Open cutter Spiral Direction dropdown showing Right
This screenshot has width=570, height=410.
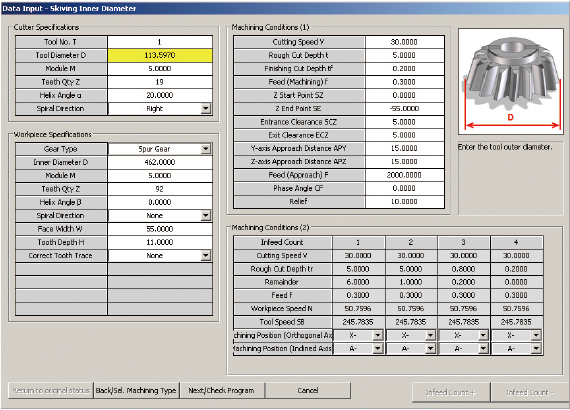tap(206, 109)
